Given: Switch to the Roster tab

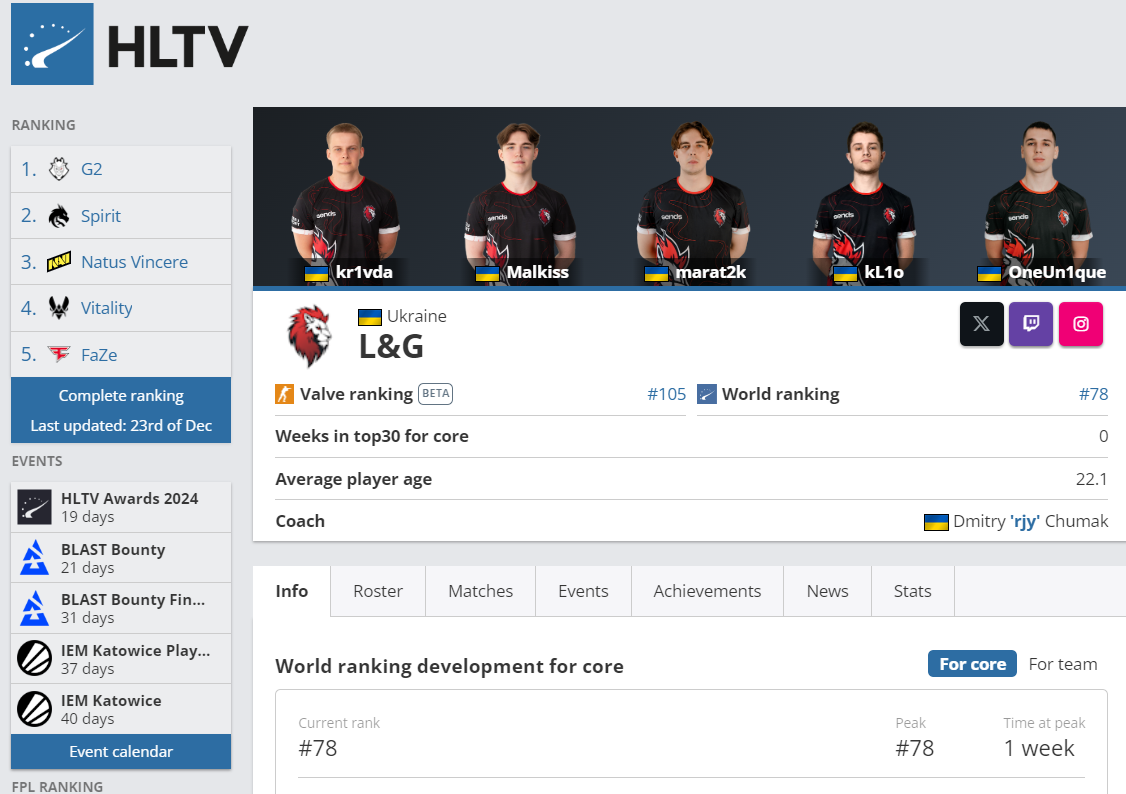Looking at the screenshot, I should [x=378, y=591].
